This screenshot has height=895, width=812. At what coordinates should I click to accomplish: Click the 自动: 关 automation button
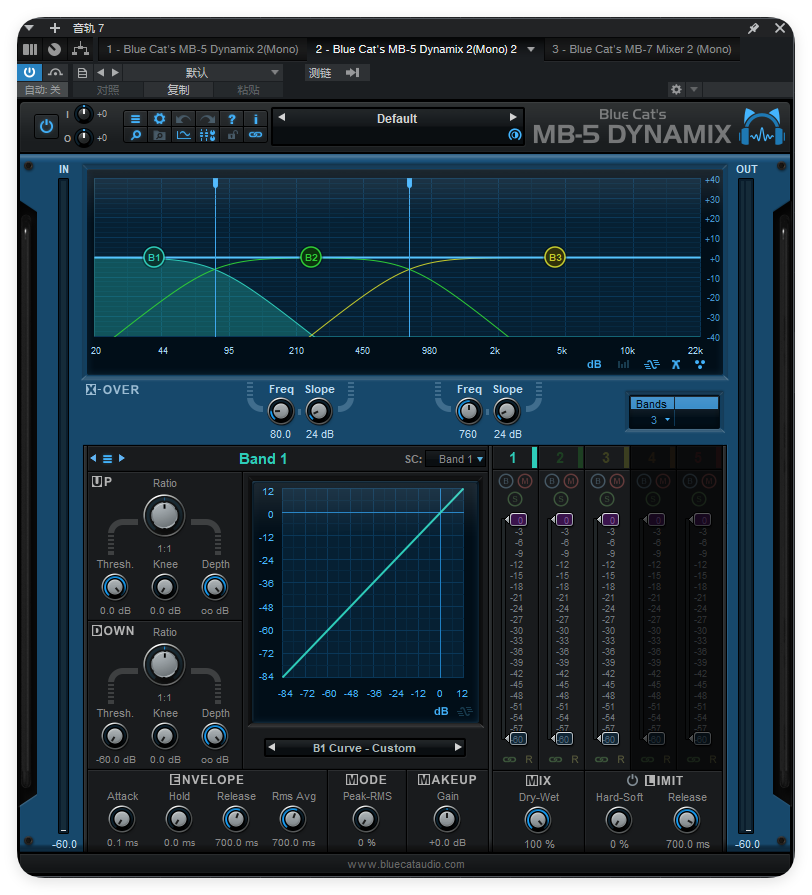tap(43, 90)
